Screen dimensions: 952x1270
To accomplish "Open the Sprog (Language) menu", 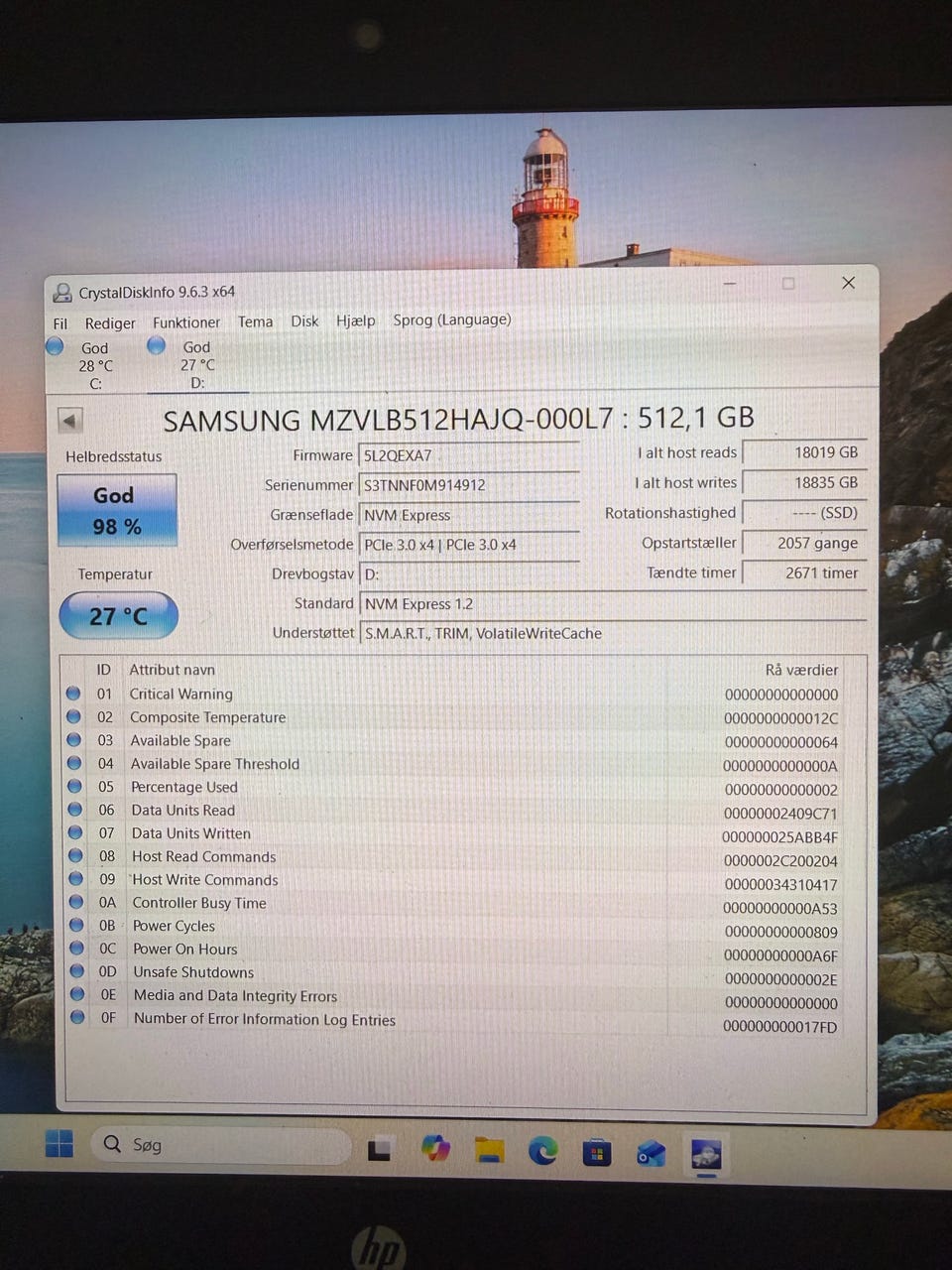I will [452, 319].
